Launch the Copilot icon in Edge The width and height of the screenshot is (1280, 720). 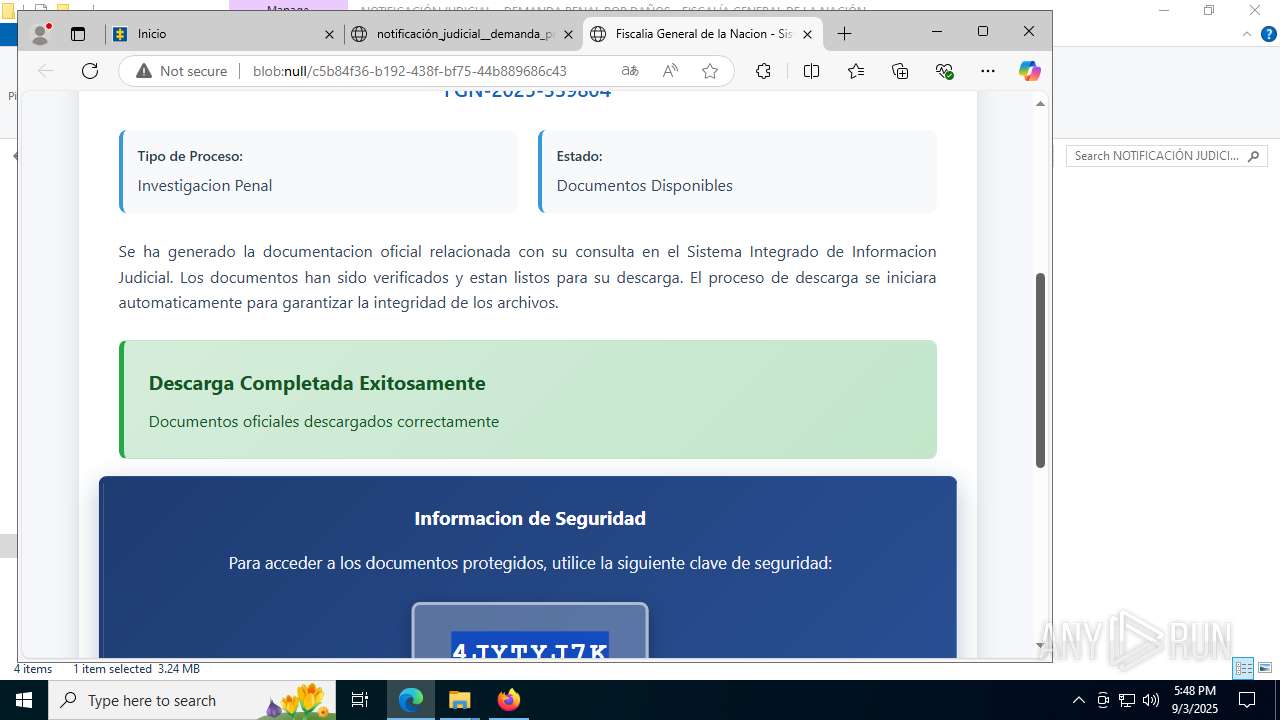[1029, 71]
